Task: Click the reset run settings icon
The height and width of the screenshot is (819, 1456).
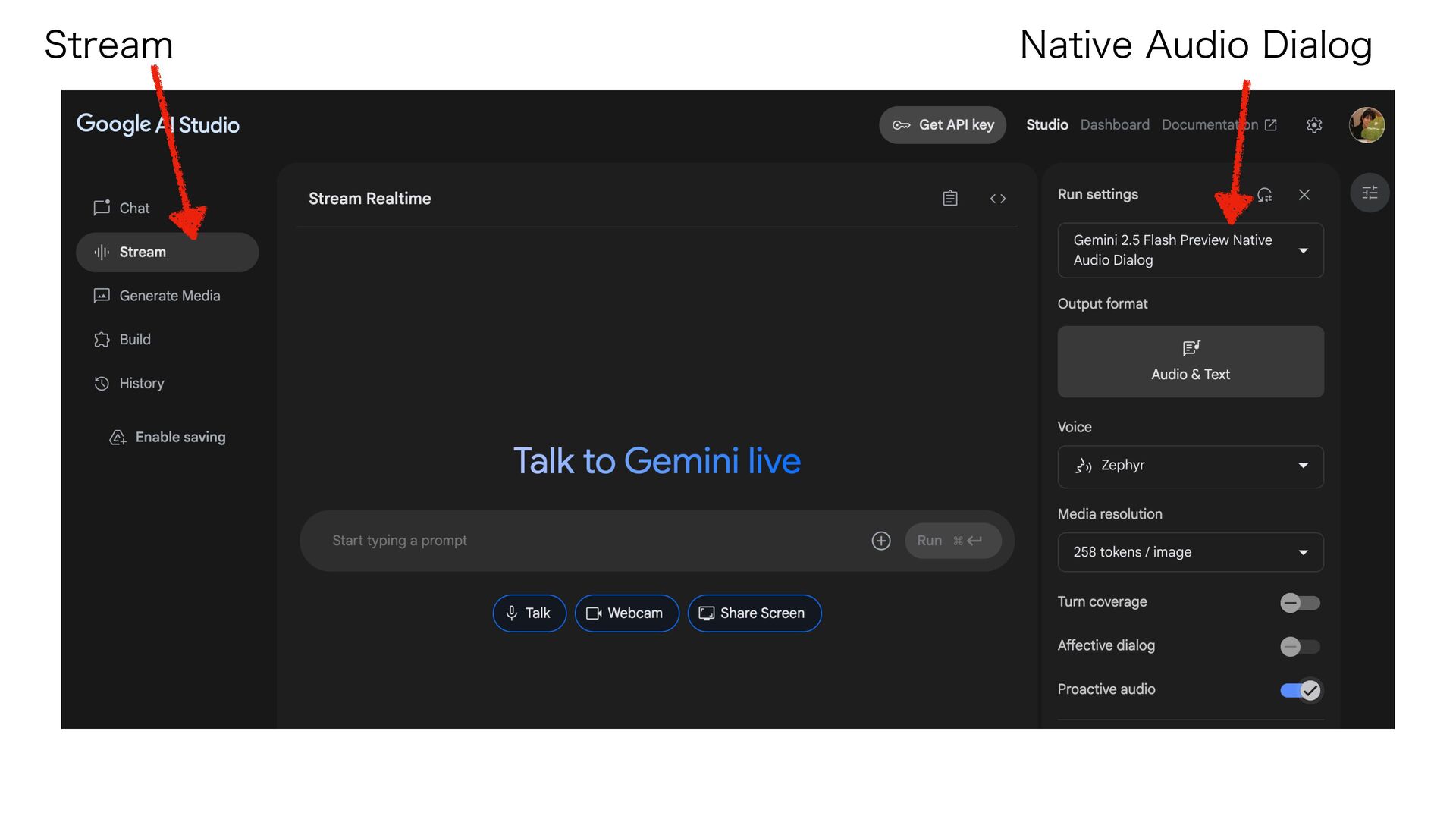Action: [1264, 195]
